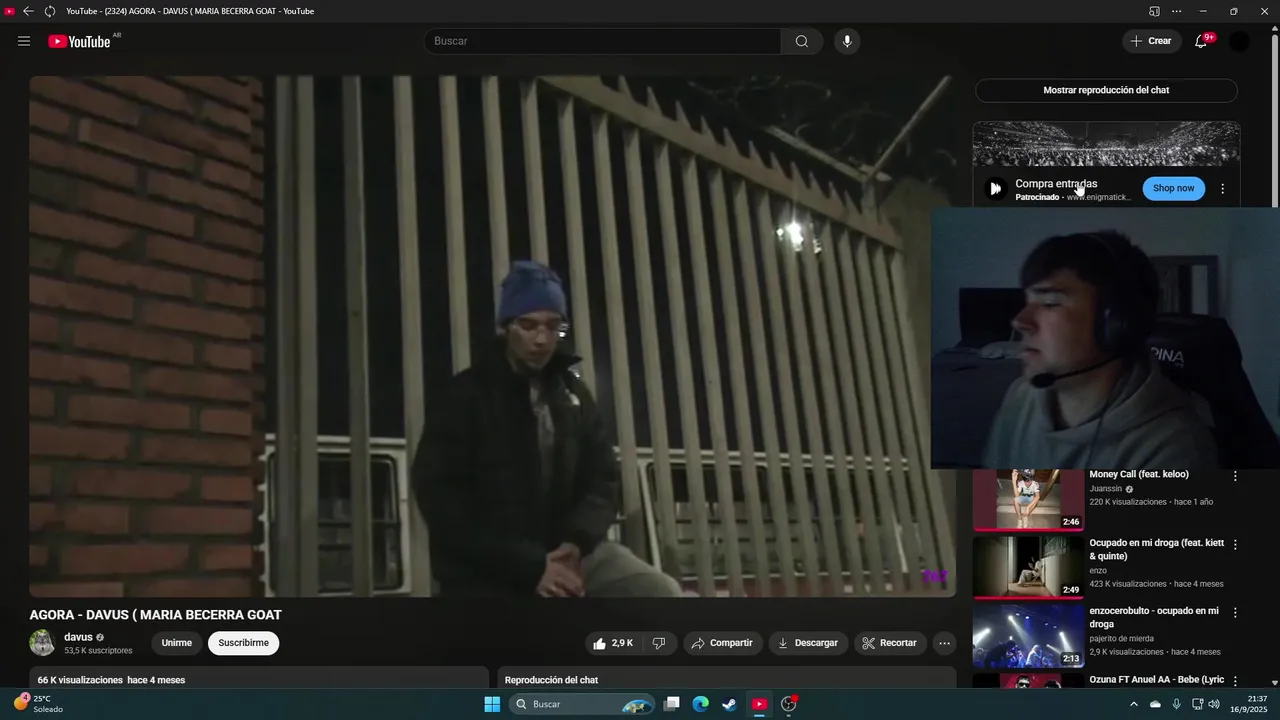
Task: Open the volume speaker tray icon
Action: 1214,704
